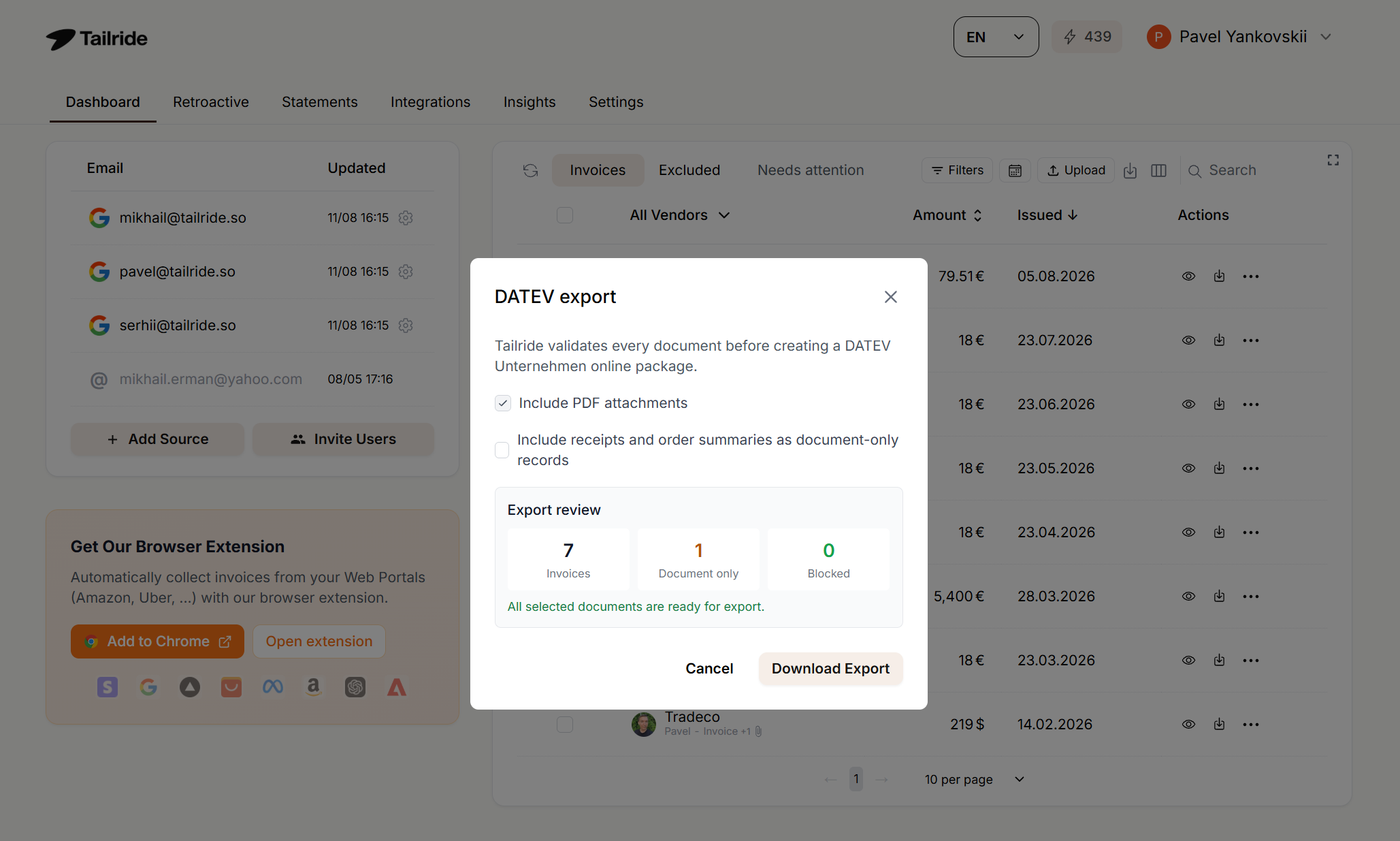Sort by the Amount column
Screen dimensions: 1400x841
click(x=947, y=215)
